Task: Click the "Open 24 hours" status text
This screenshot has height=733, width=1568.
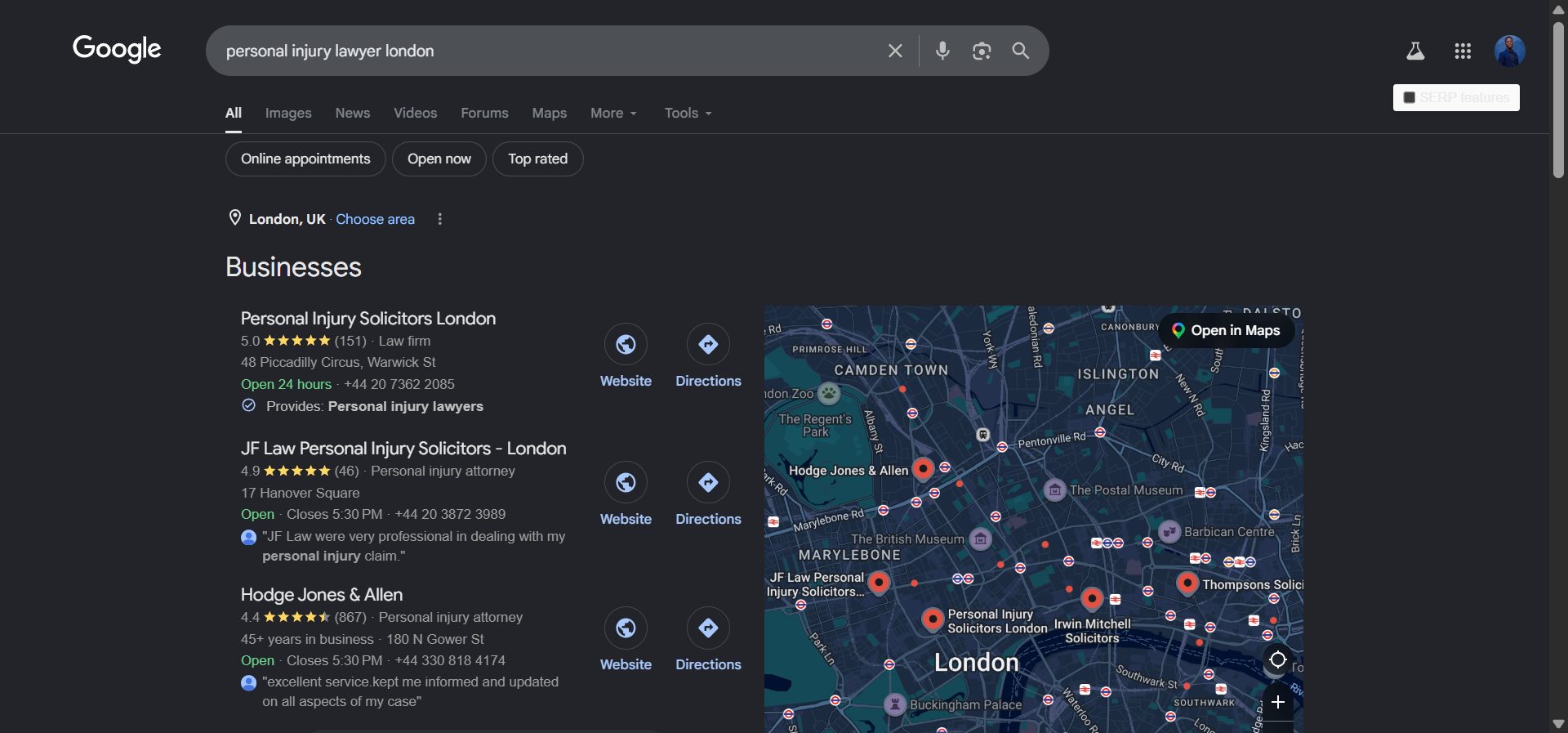Action: point(286,384)
